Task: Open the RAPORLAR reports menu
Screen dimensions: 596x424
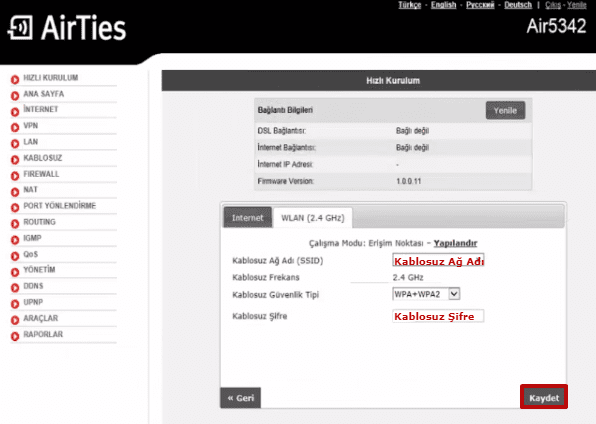Action: coord(43,334)
